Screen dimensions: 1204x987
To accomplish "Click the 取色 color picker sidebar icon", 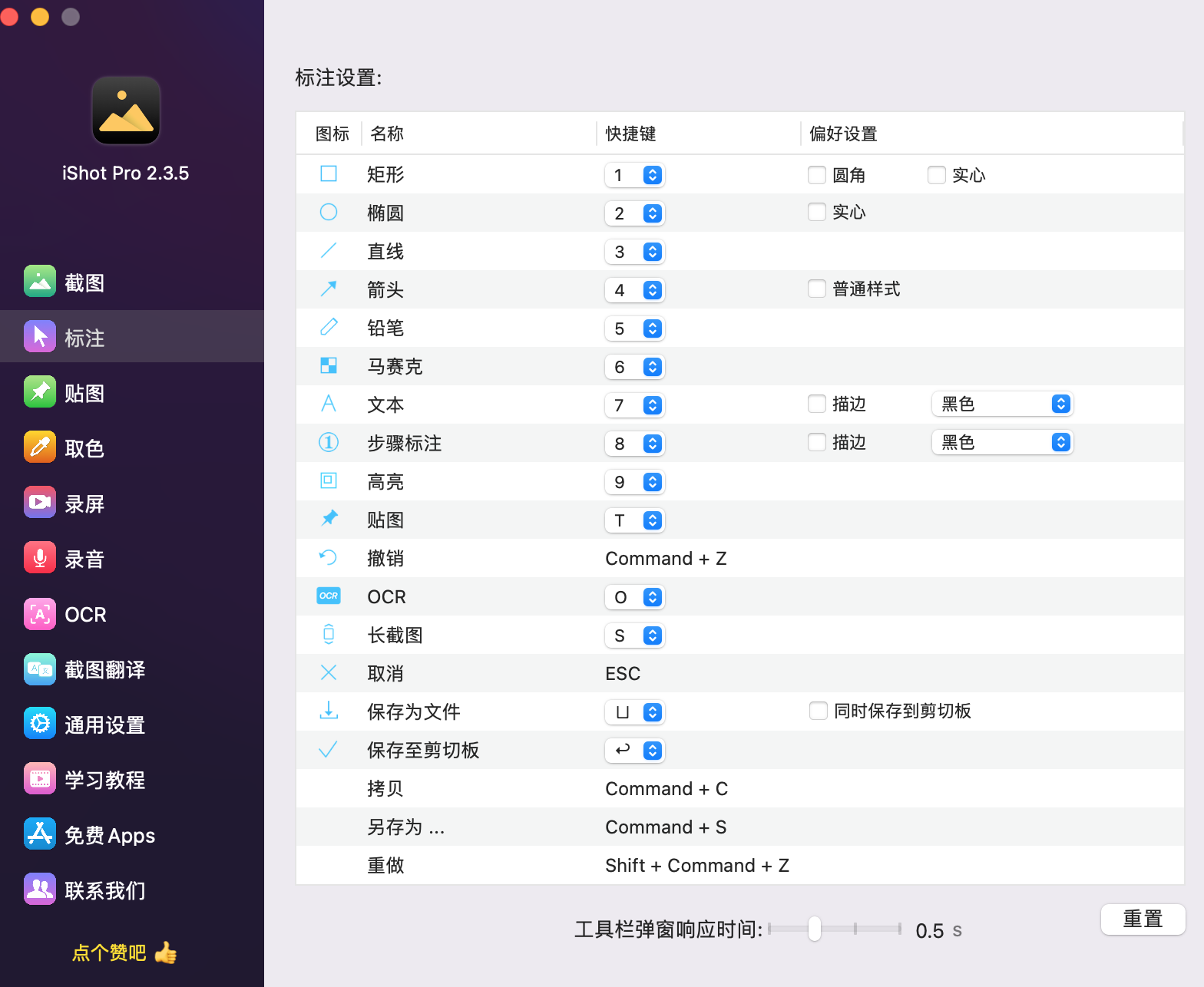I will point(40,447).
